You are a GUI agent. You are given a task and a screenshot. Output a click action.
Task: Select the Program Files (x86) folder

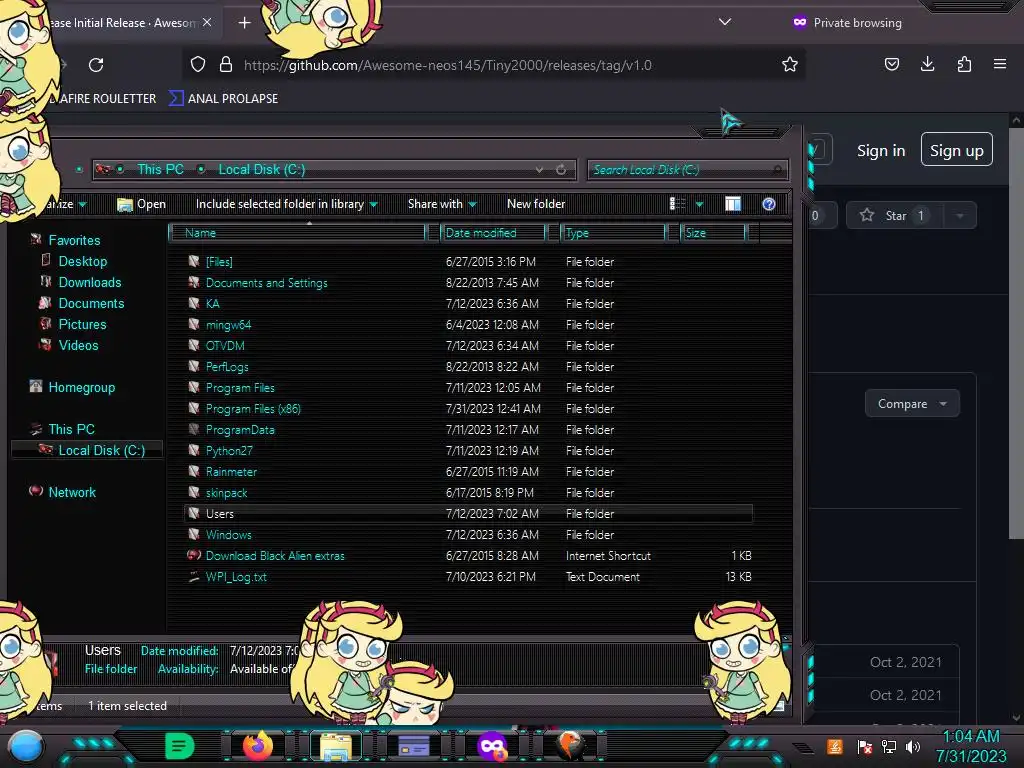(253, 409)
